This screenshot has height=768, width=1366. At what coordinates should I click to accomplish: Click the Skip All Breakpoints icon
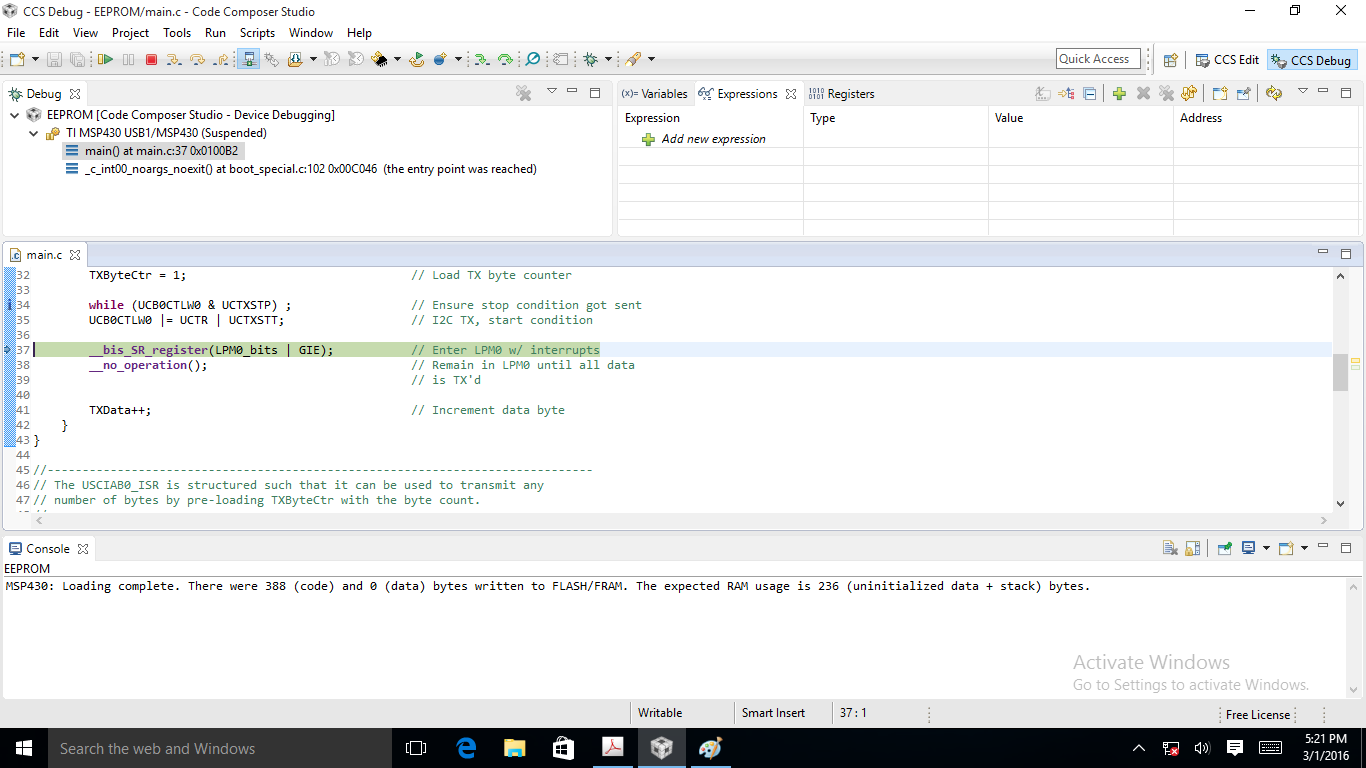pyautogui.click(x=533, y=60)
